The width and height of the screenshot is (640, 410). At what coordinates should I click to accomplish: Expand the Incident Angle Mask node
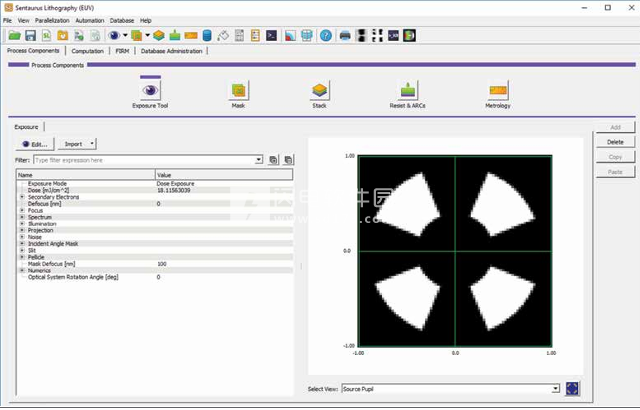click(x=22, y=244)
